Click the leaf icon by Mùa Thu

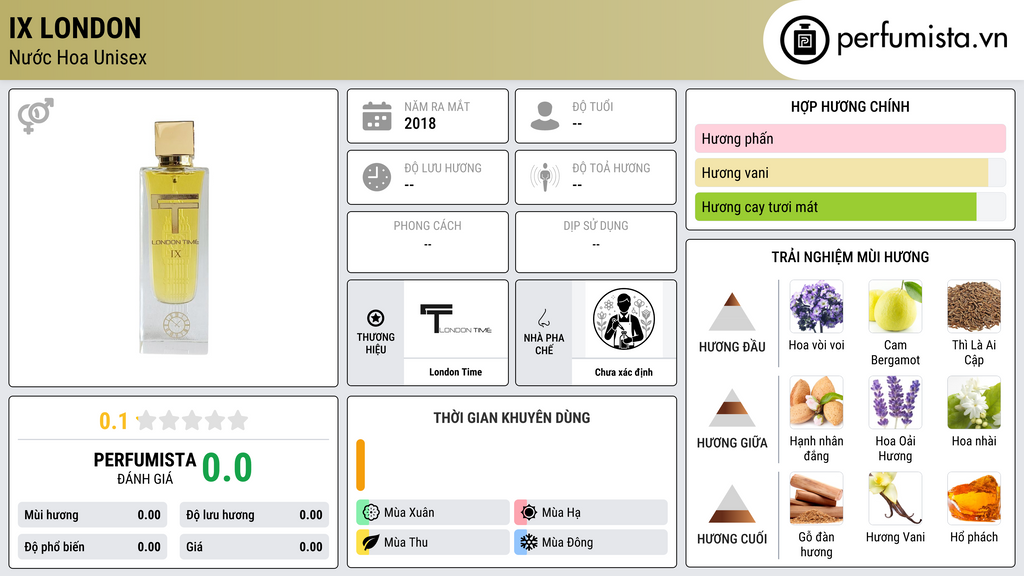(370, 542)
